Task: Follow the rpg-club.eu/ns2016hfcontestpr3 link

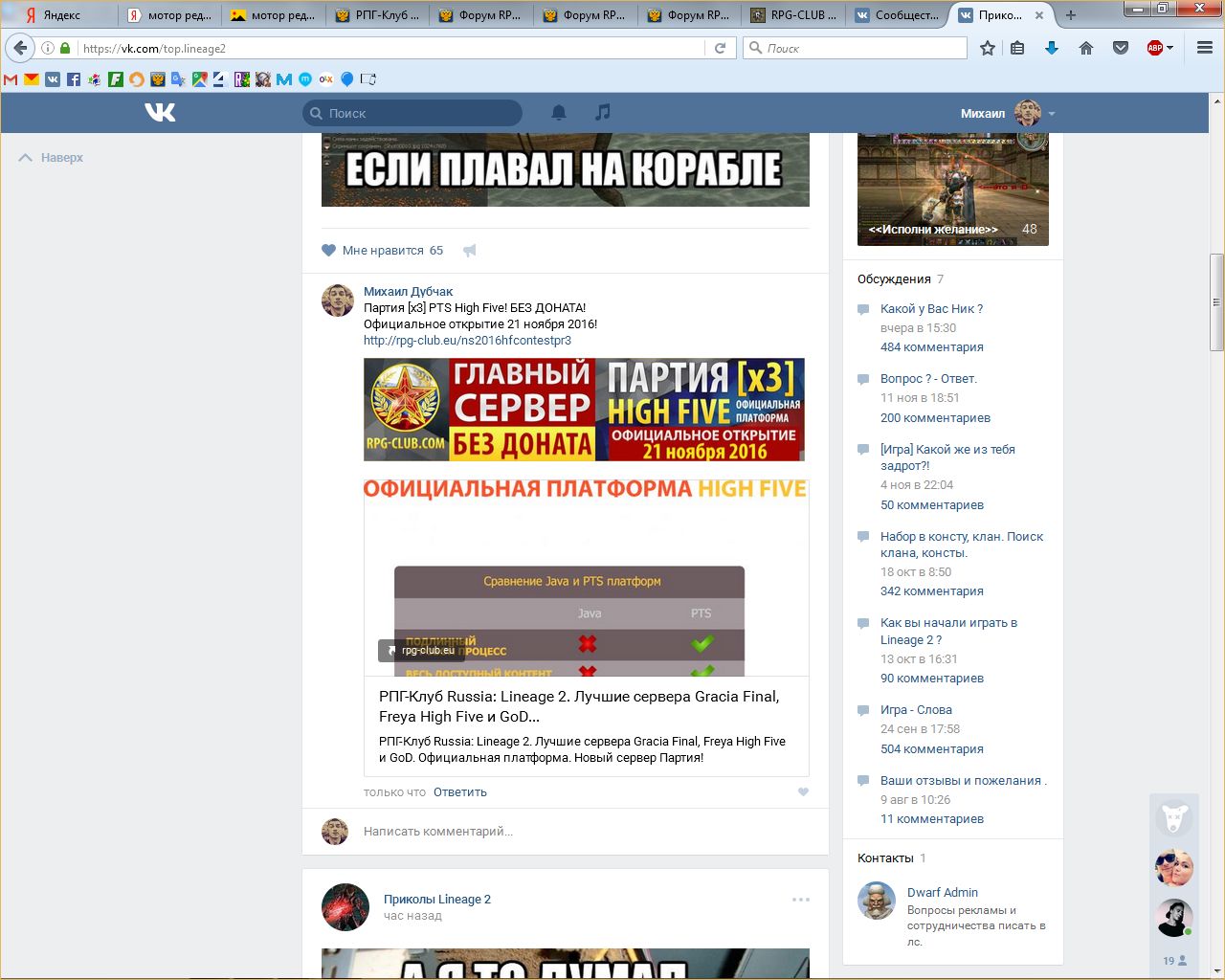Action: pos(467,341)
